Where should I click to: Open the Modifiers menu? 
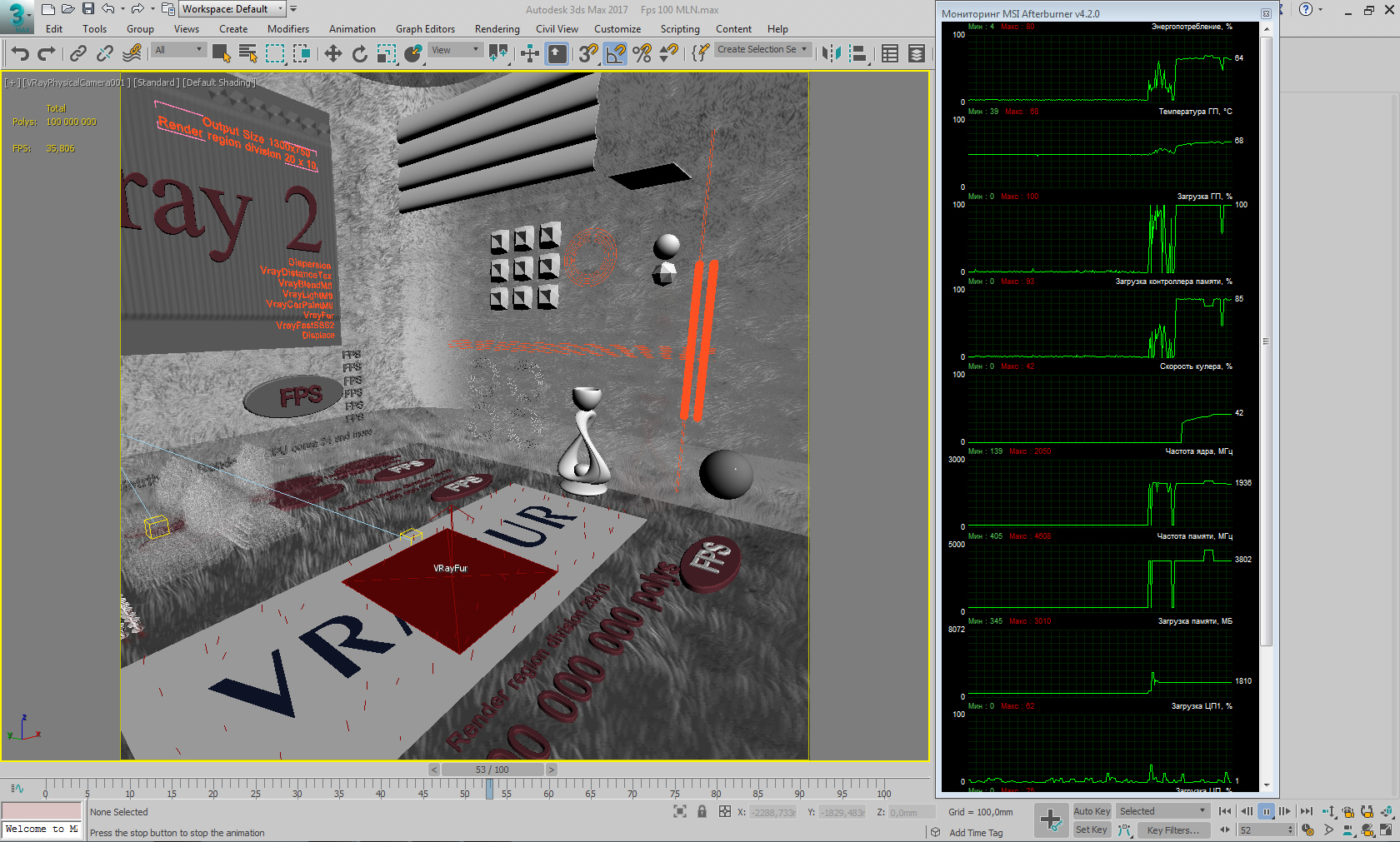tap(288, 29)
